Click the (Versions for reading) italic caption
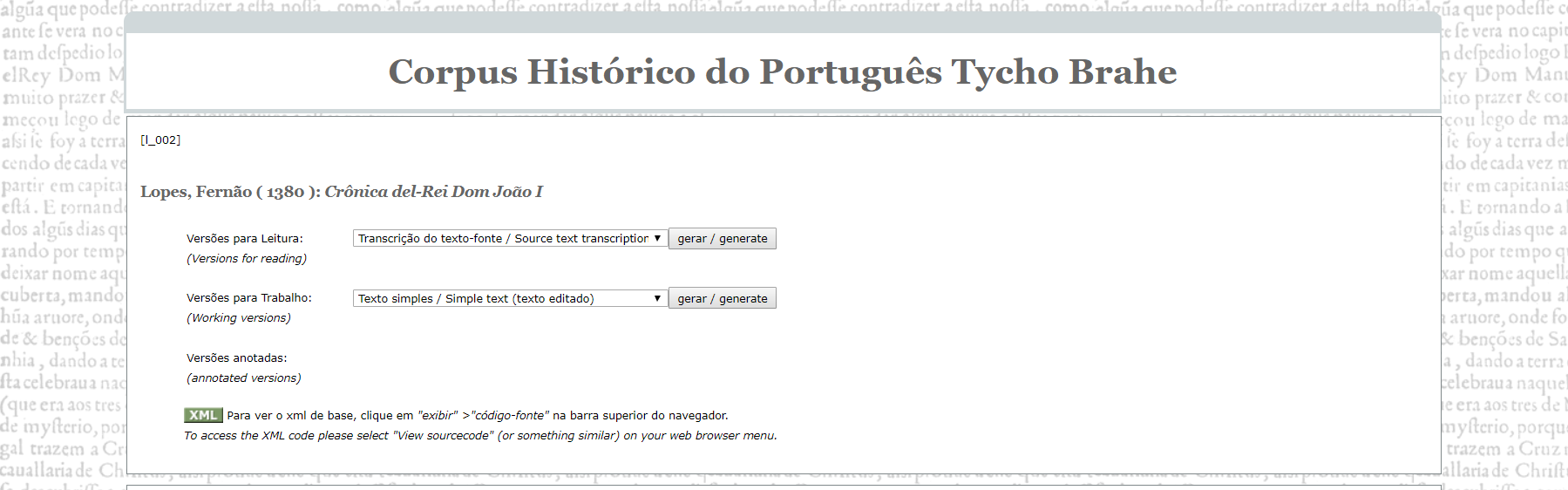The image size is (1568, 490). (247, 259)
